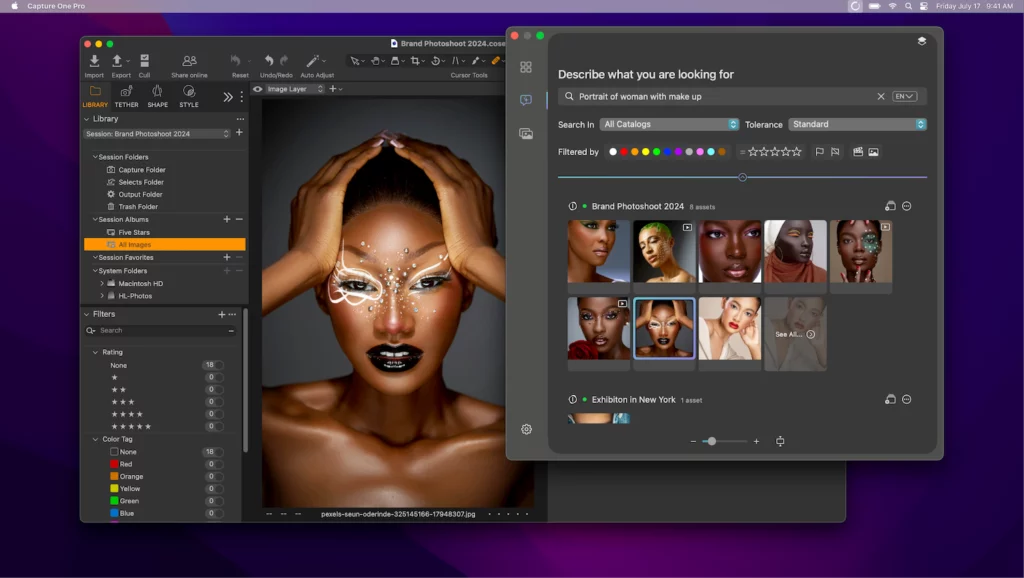Toggle Image Layer visibility eye

[x=258, y=89]
